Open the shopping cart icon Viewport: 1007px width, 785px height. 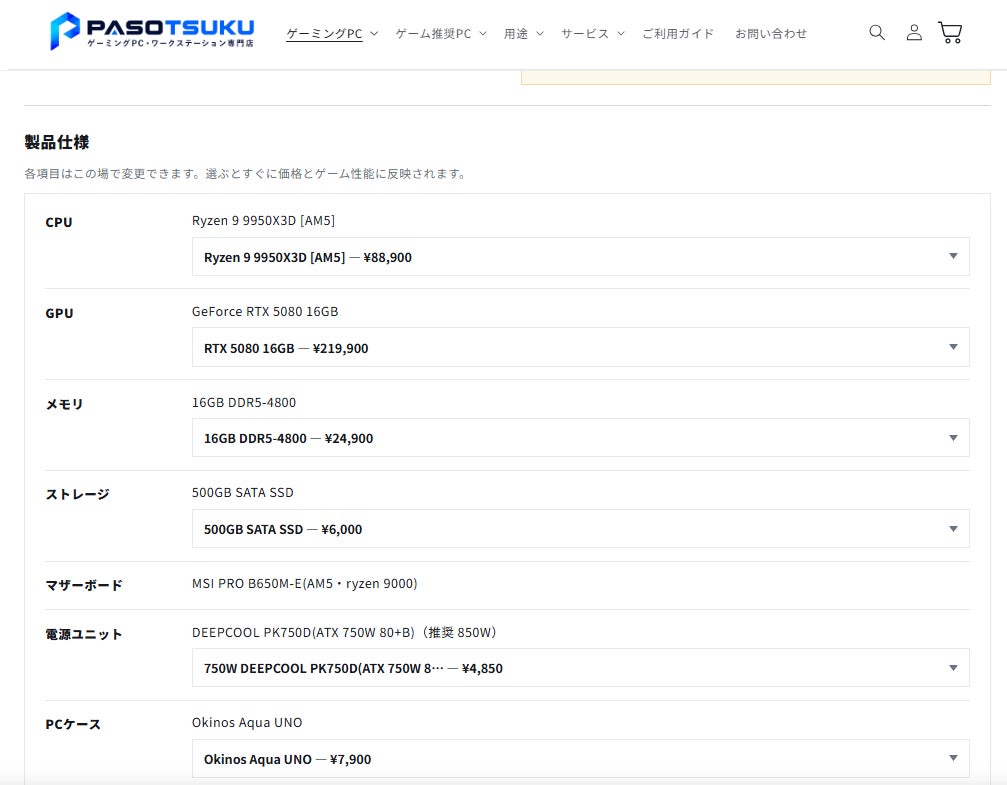click(950, 32)
